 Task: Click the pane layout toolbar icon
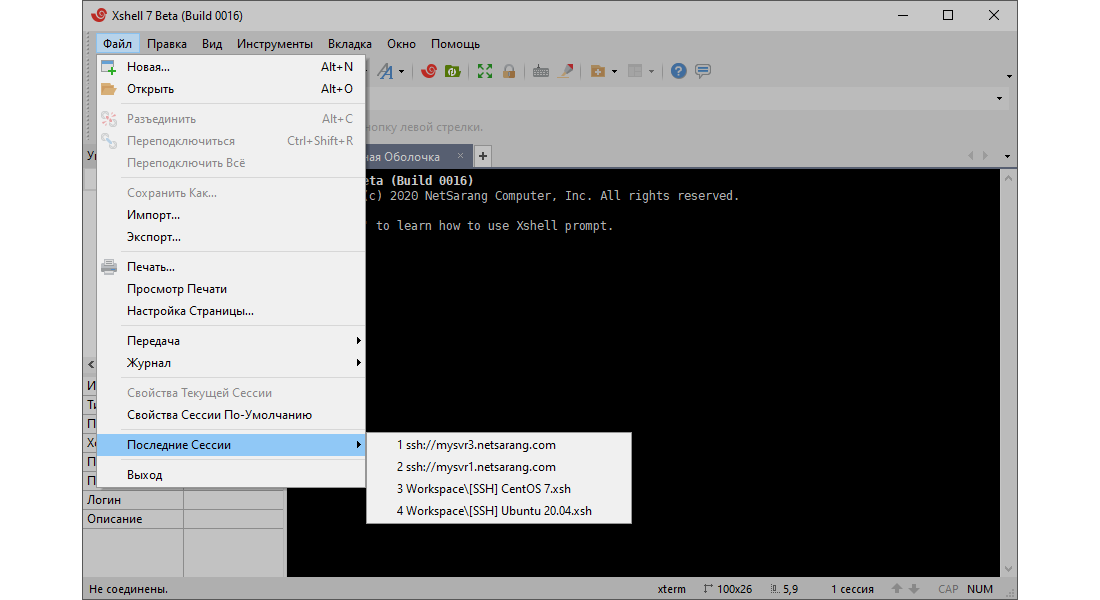coord(635,71)
